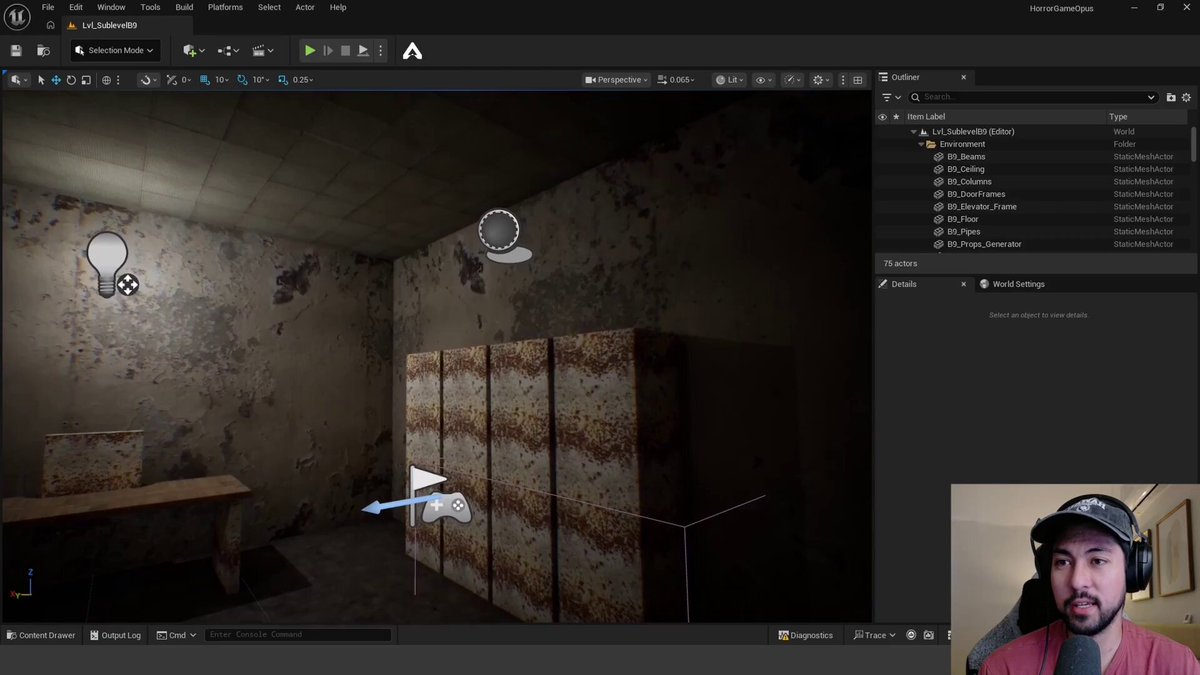Open the Outliner settings gear
This screenshot has height=675, width=1200.
pos(1187,97)
